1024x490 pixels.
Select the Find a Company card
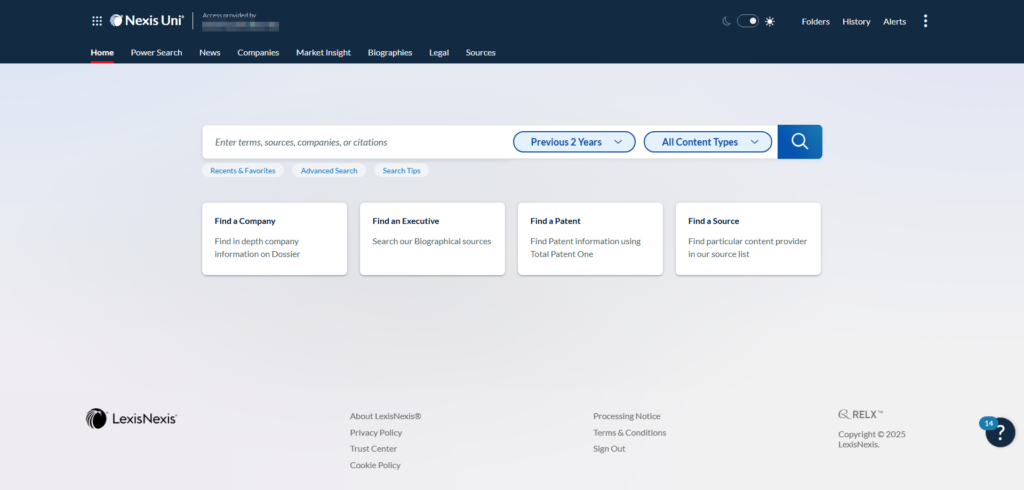[x=274, y=239]
